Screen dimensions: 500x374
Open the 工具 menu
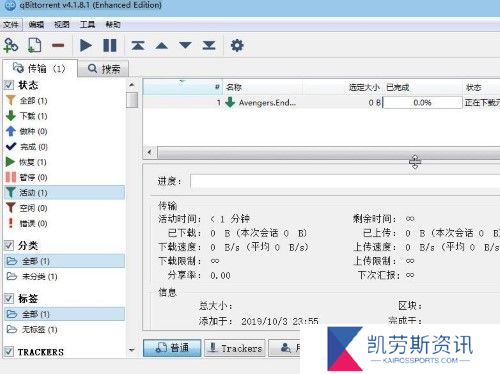tap(87, 25)
